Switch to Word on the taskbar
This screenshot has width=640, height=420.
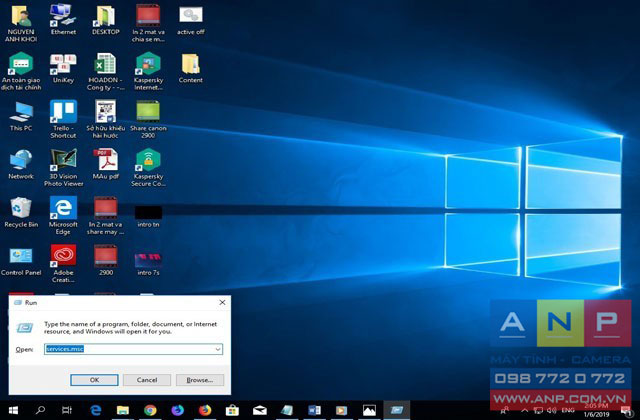314,410
